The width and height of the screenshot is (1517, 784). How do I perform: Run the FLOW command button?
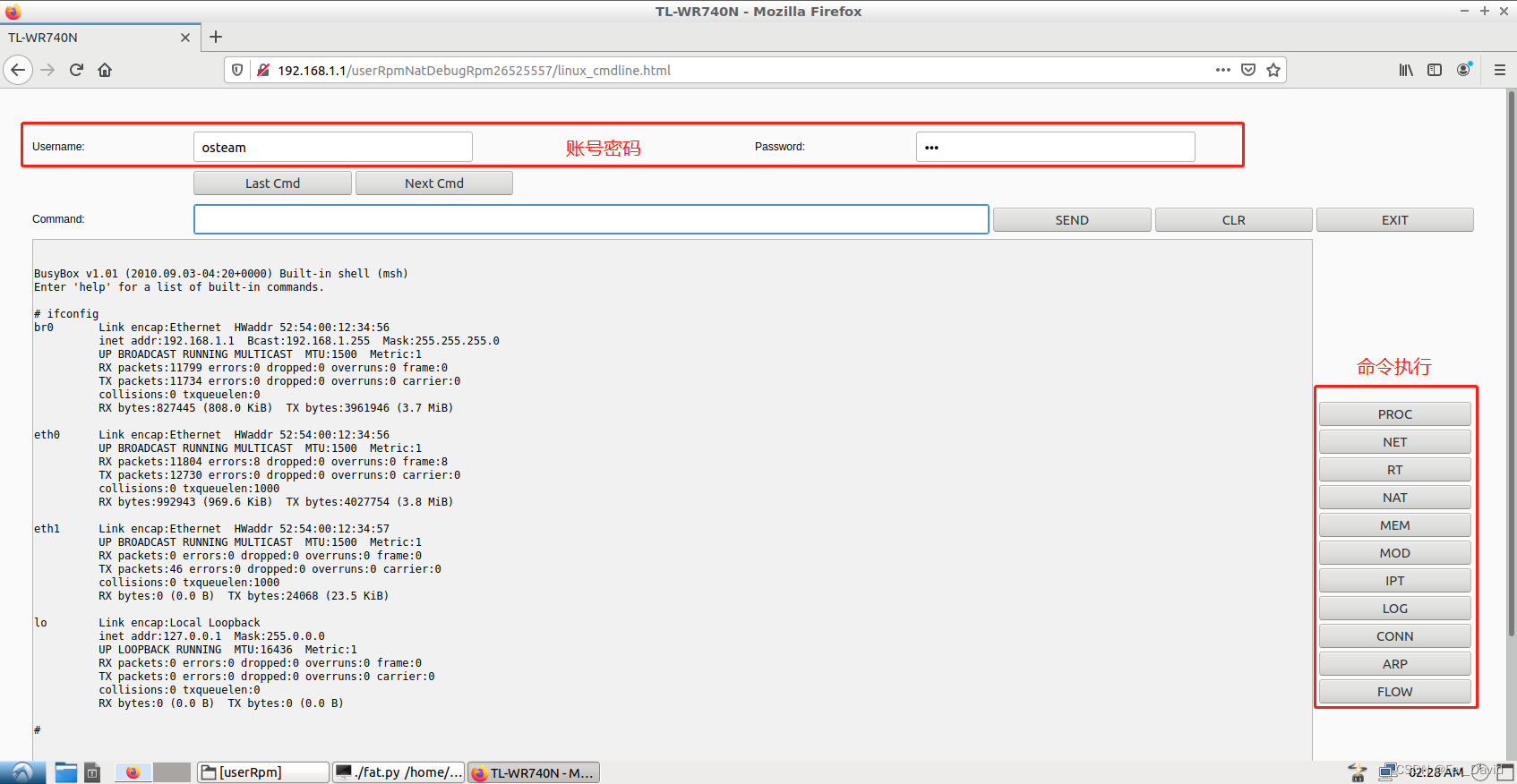[1395, 692]
